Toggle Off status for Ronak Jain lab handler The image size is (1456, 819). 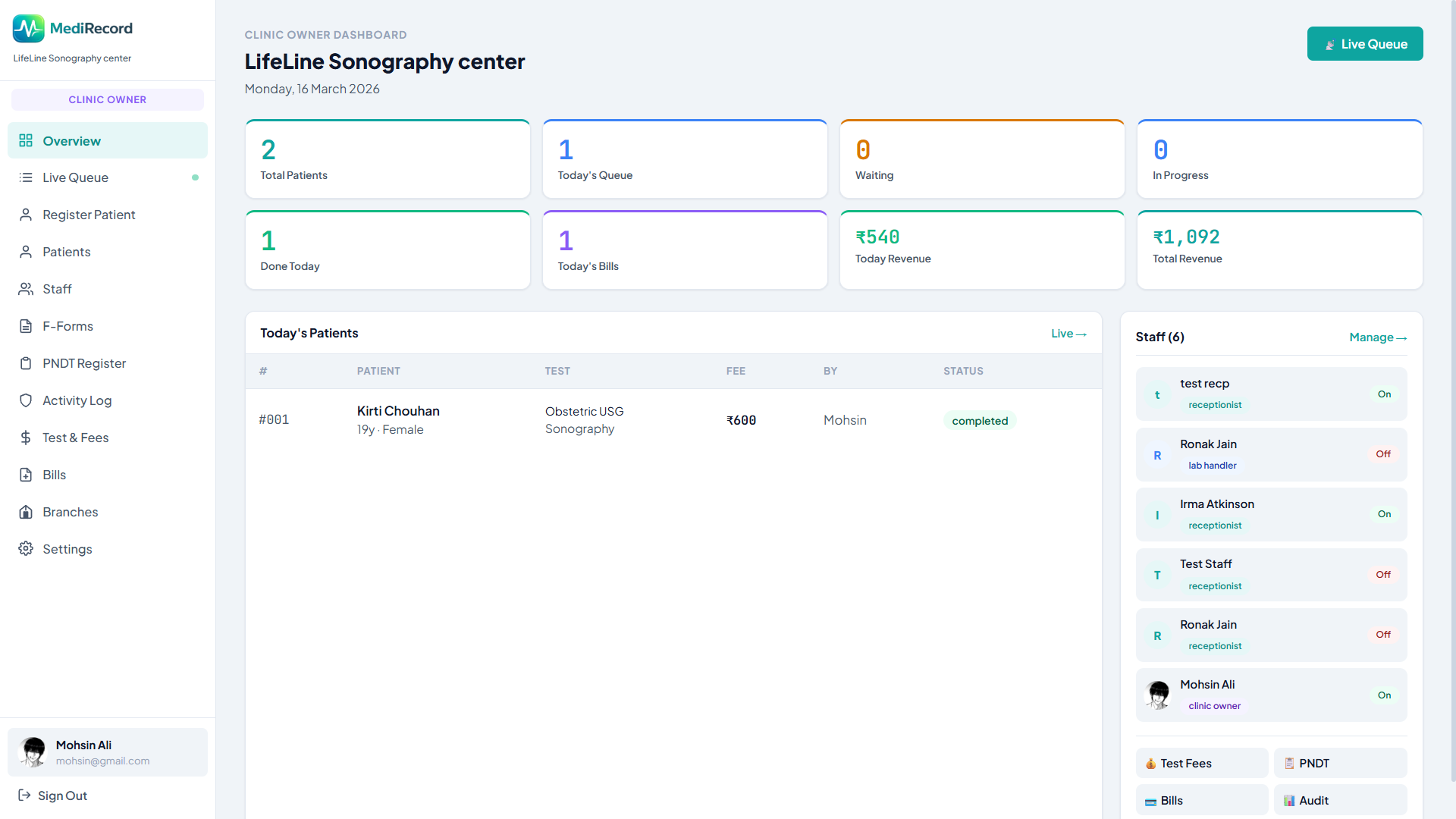1383,454
